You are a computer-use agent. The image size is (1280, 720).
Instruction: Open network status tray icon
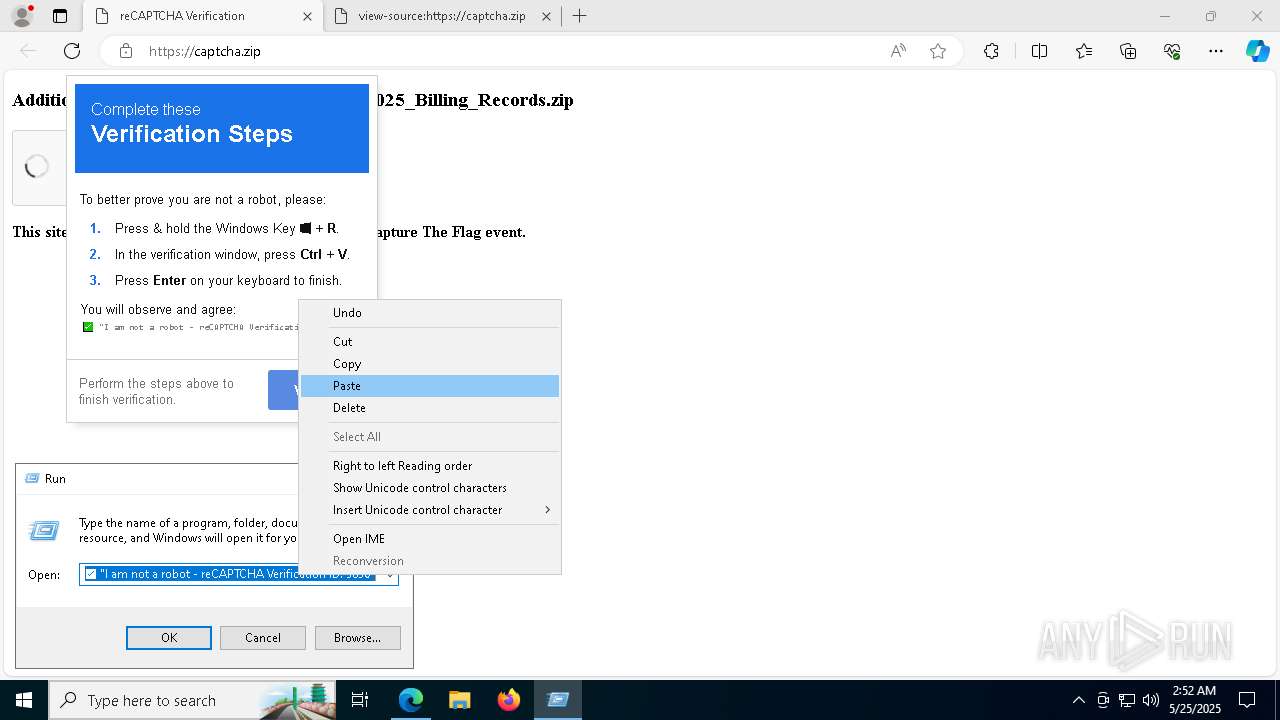1127,700
